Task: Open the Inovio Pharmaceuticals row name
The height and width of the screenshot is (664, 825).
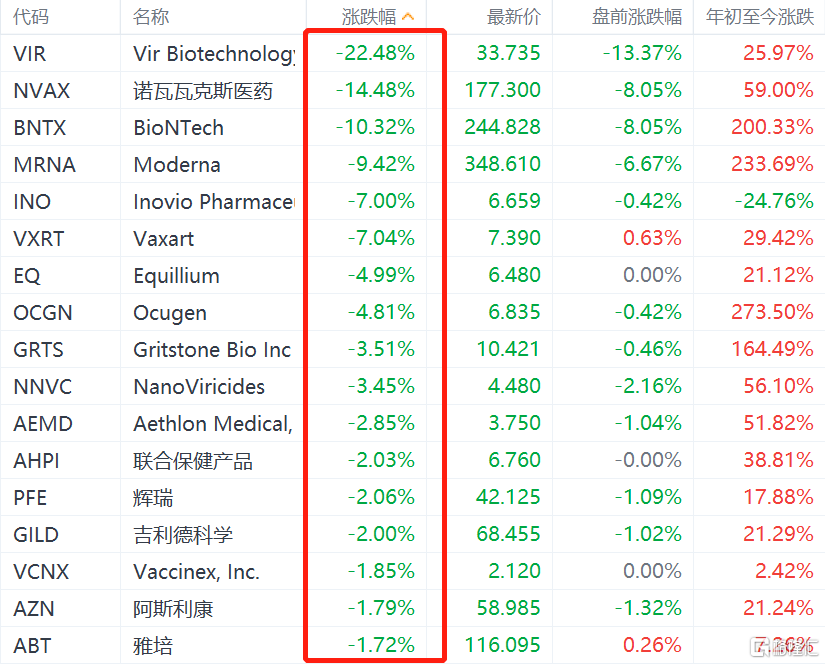Action: pos(214,202)
